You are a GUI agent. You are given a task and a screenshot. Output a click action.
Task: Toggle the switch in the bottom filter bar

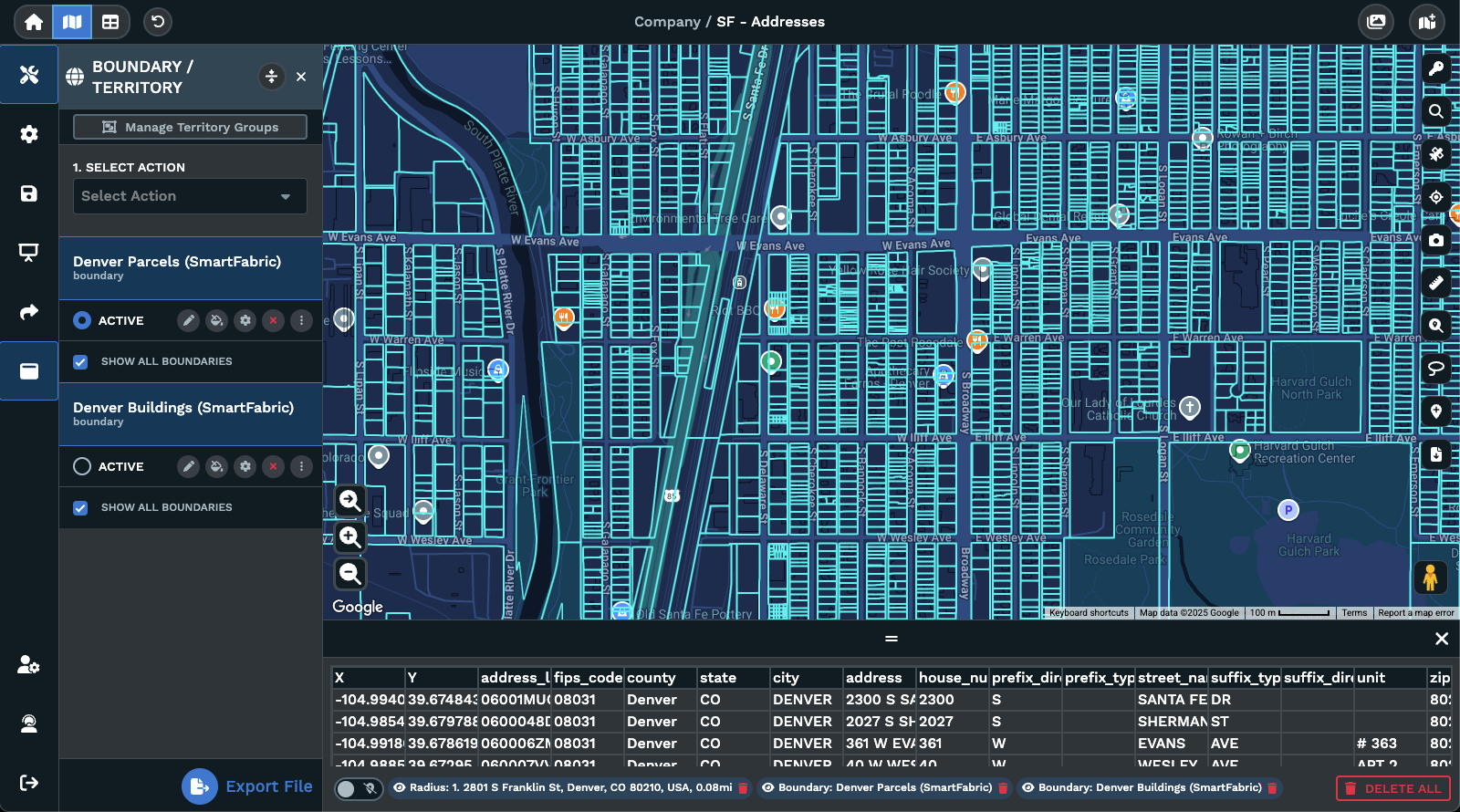[358, 788]
